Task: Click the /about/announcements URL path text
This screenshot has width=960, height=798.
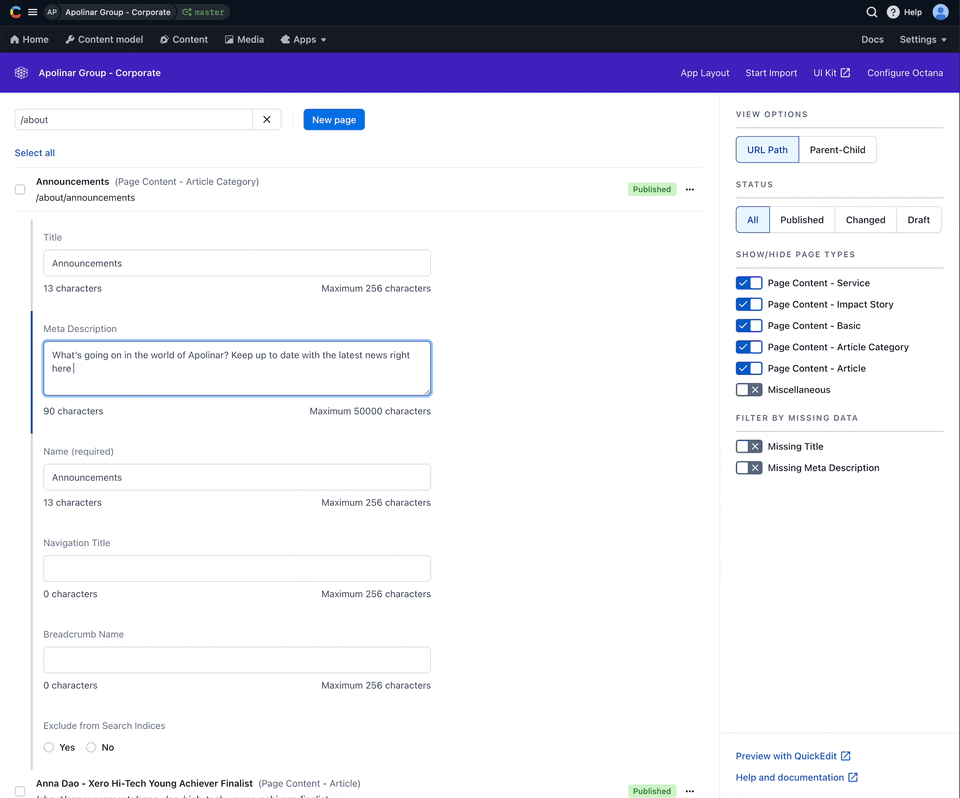Action: (x=86, y=198)
